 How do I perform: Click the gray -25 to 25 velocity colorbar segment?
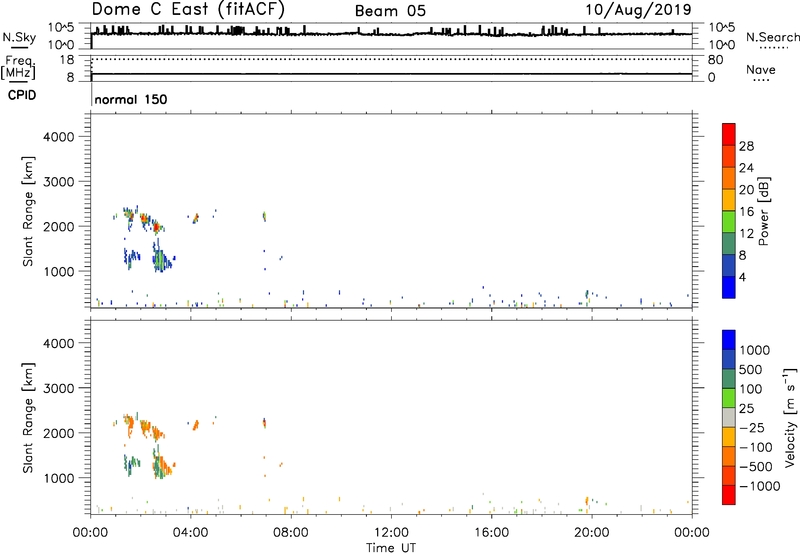tap(729, 417)
